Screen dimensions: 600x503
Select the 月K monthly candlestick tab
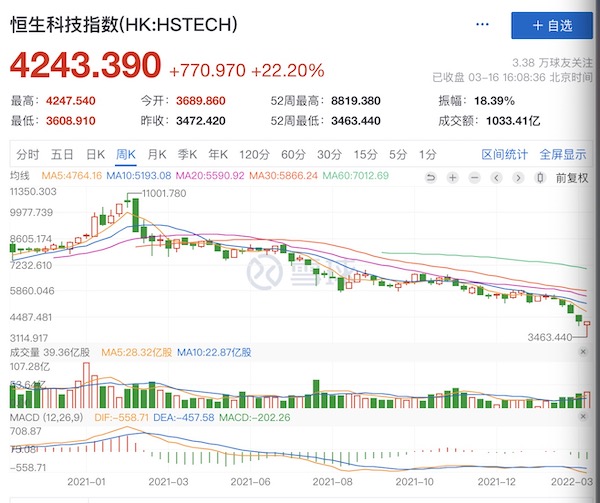[157, 155]
